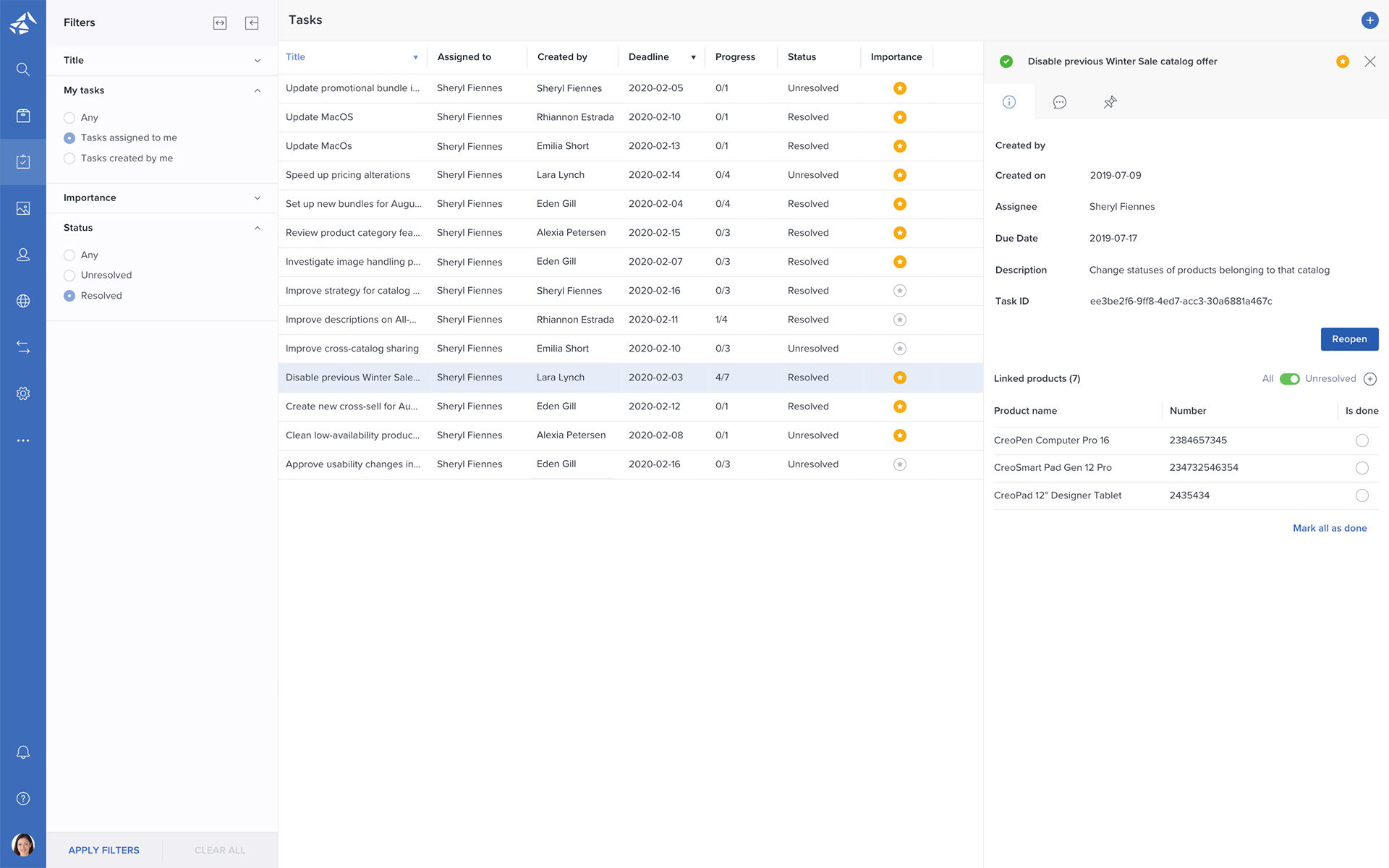1389x868 pixels.
Task: Open Create new cross-sell task row
Action: pos(631,407)
